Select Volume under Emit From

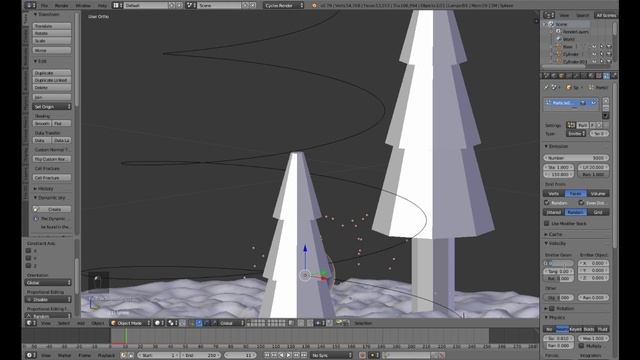pos(598,193)
